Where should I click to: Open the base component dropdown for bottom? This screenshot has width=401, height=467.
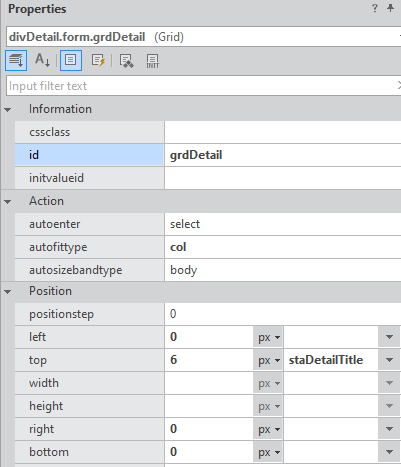point(389,452)
